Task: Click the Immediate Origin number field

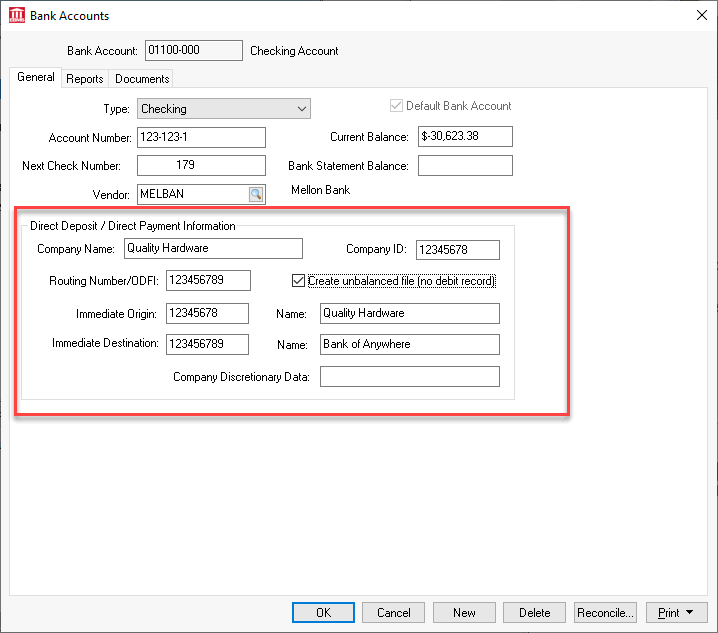Action: pyautogui.click(x=207, y=313)
